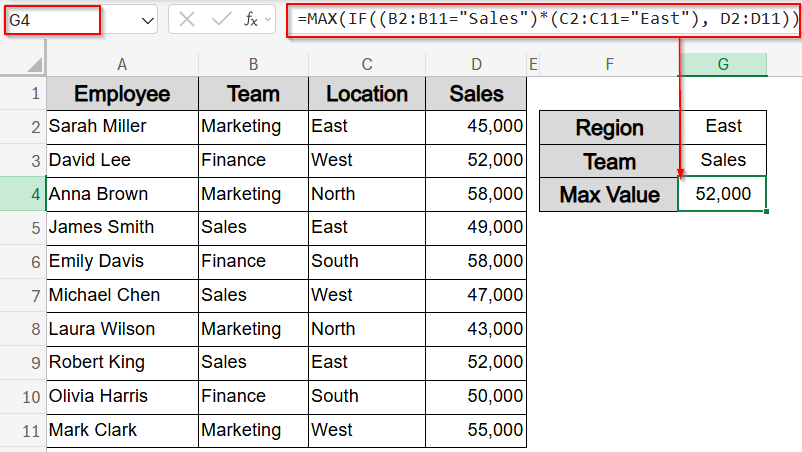
Task: Expand the small arrow beside fx
Action: 268,20
